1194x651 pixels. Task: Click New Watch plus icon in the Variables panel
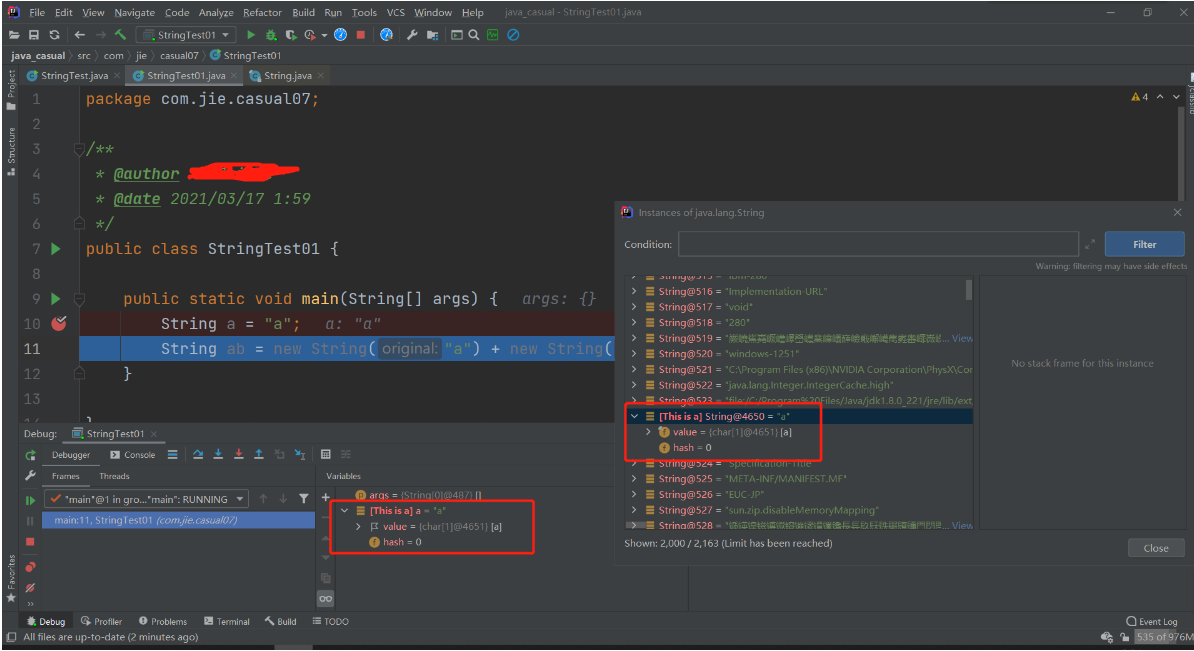tap(326, 498)
